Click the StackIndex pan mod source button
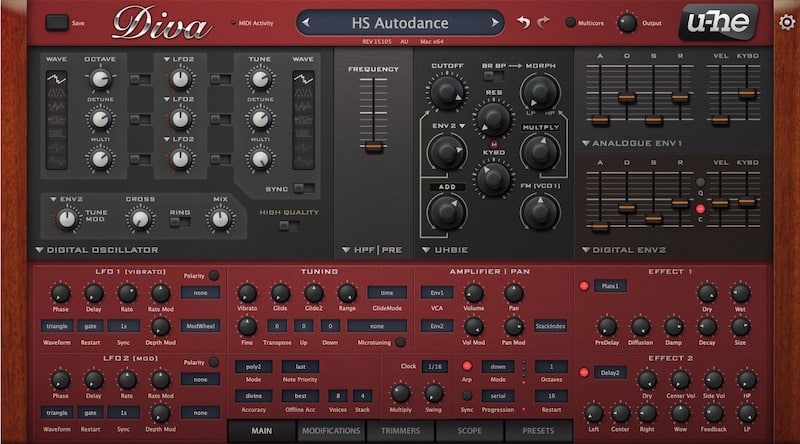The height and width of the screenshot is (444, 800). point(551,326)
